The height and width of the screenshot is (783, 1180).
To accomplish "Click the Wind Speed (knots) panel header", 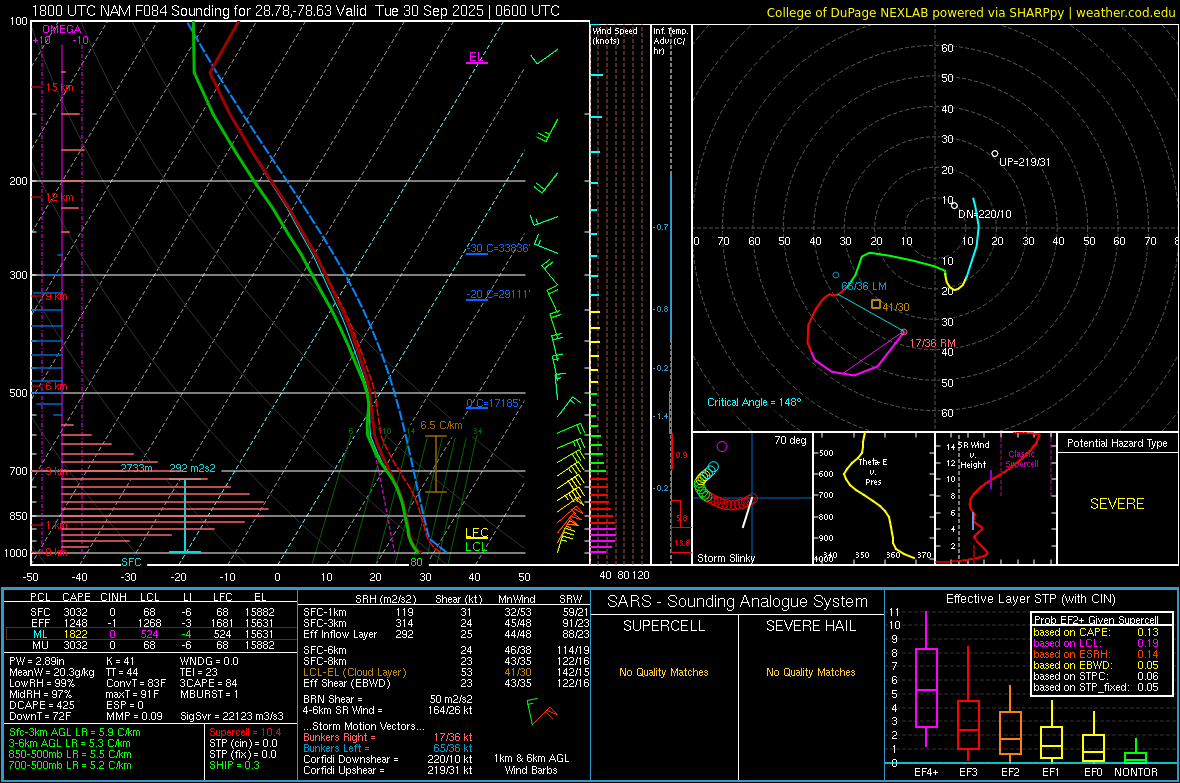I will (615, 35).
